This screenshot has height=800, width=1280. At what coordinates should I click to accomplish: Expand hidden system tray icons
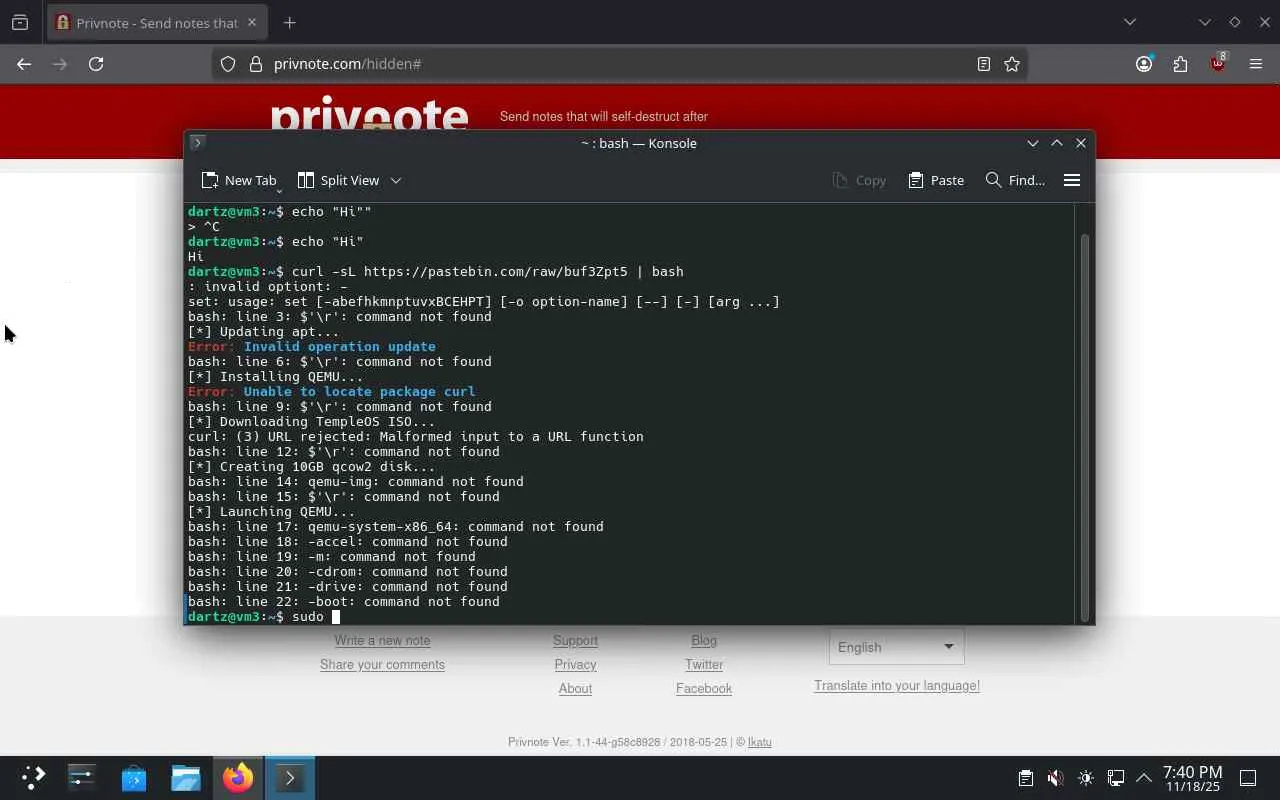[x=1144, y=778]
